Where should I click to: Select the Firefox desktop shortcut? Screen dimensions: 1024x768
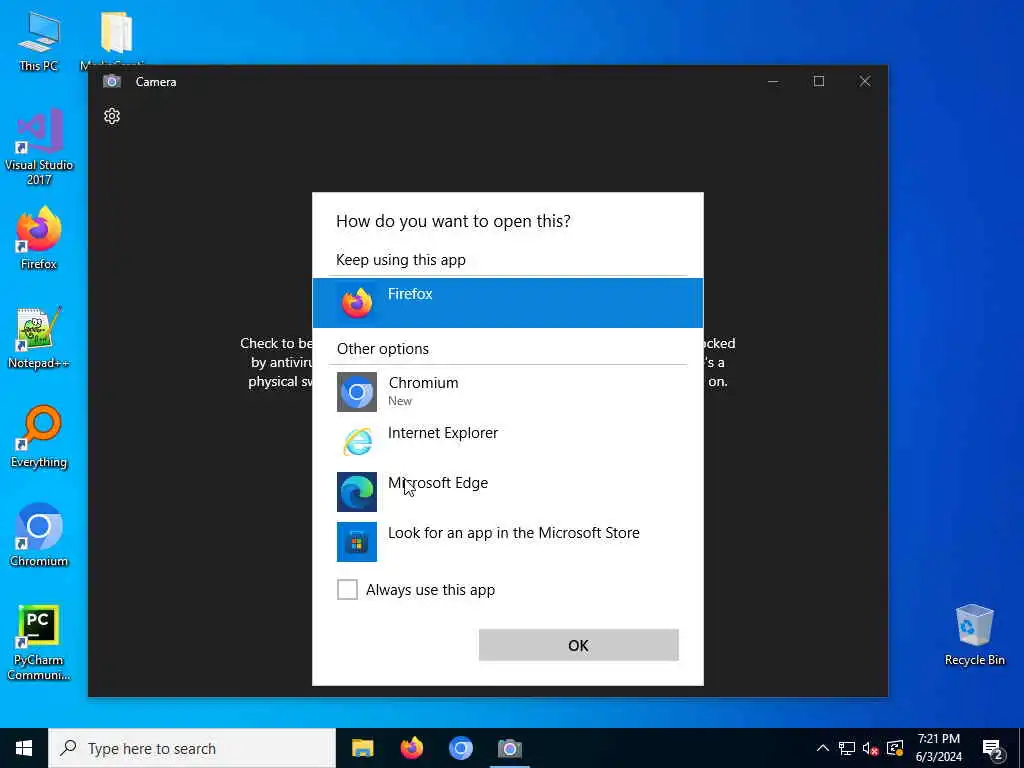click(x=39, y=238)
